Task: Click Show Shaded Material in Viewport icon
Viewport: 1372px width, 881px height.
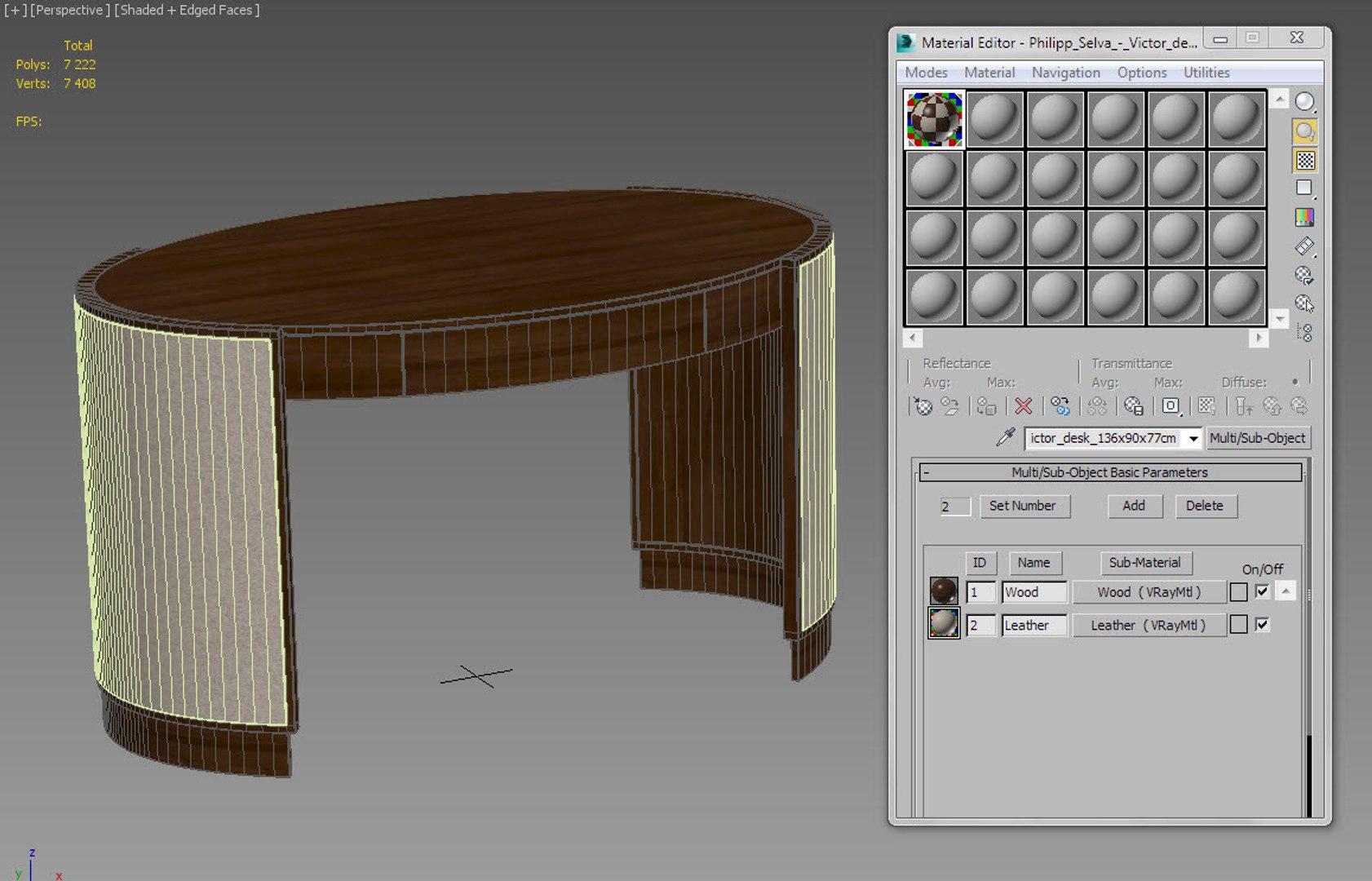Action: (x=1206, y=406)
